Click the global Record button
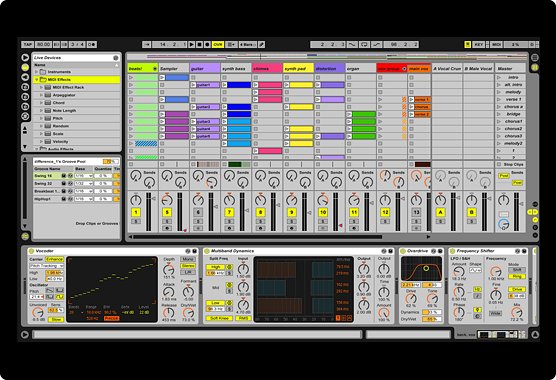Screen dimensions: 556x380 (207, 45)
